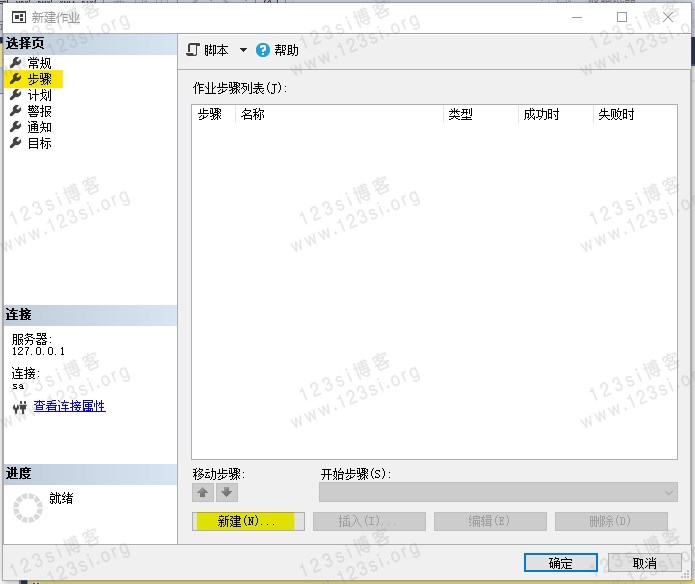Click the 就绪 status text
695x584 pixels.
[x=61, y=498]
